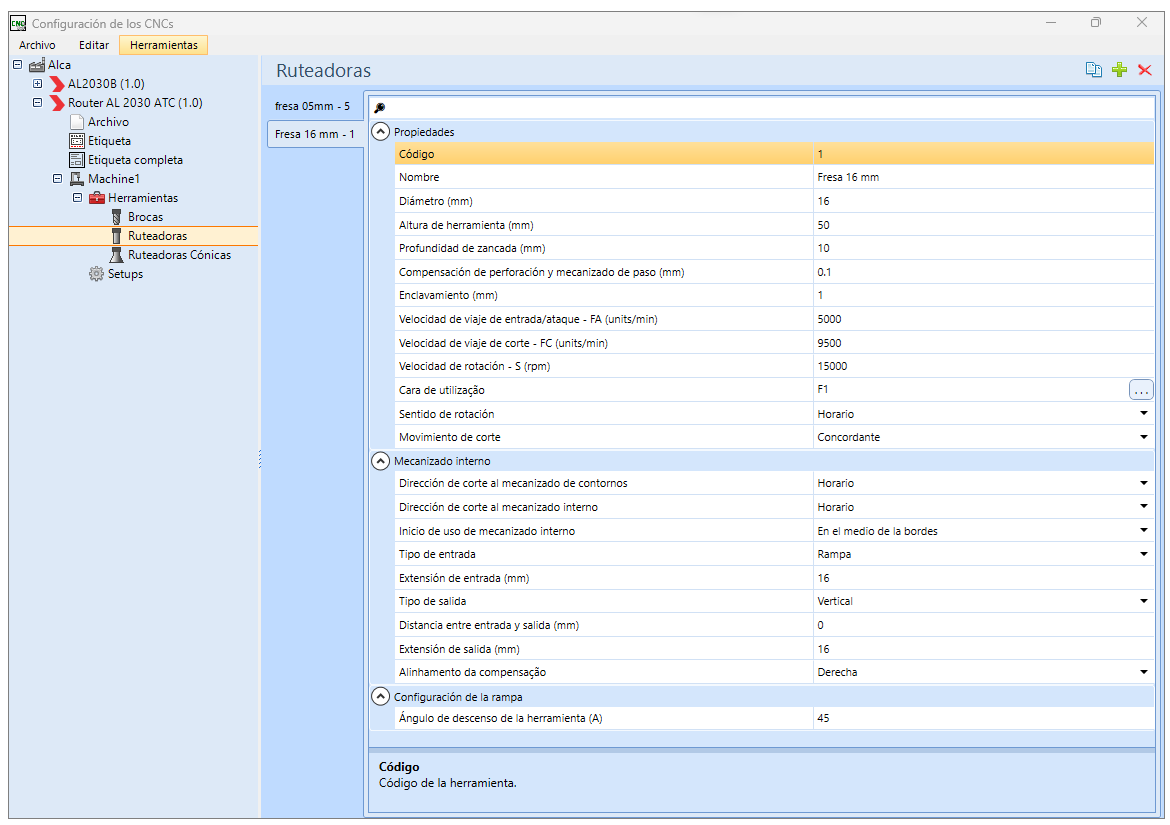Click the ellipsis button for Cara de utilização

1140,390
